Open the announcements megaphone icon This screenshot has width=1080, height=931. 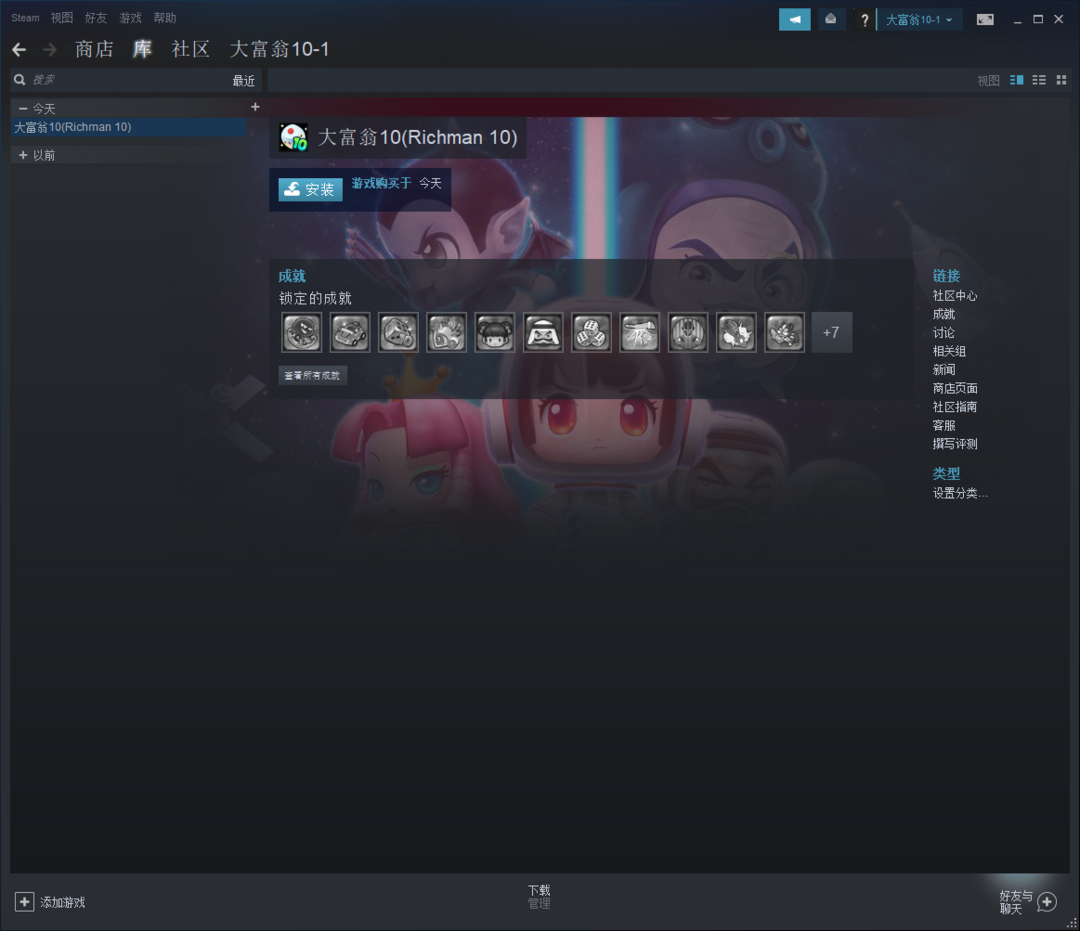(795, 19)
